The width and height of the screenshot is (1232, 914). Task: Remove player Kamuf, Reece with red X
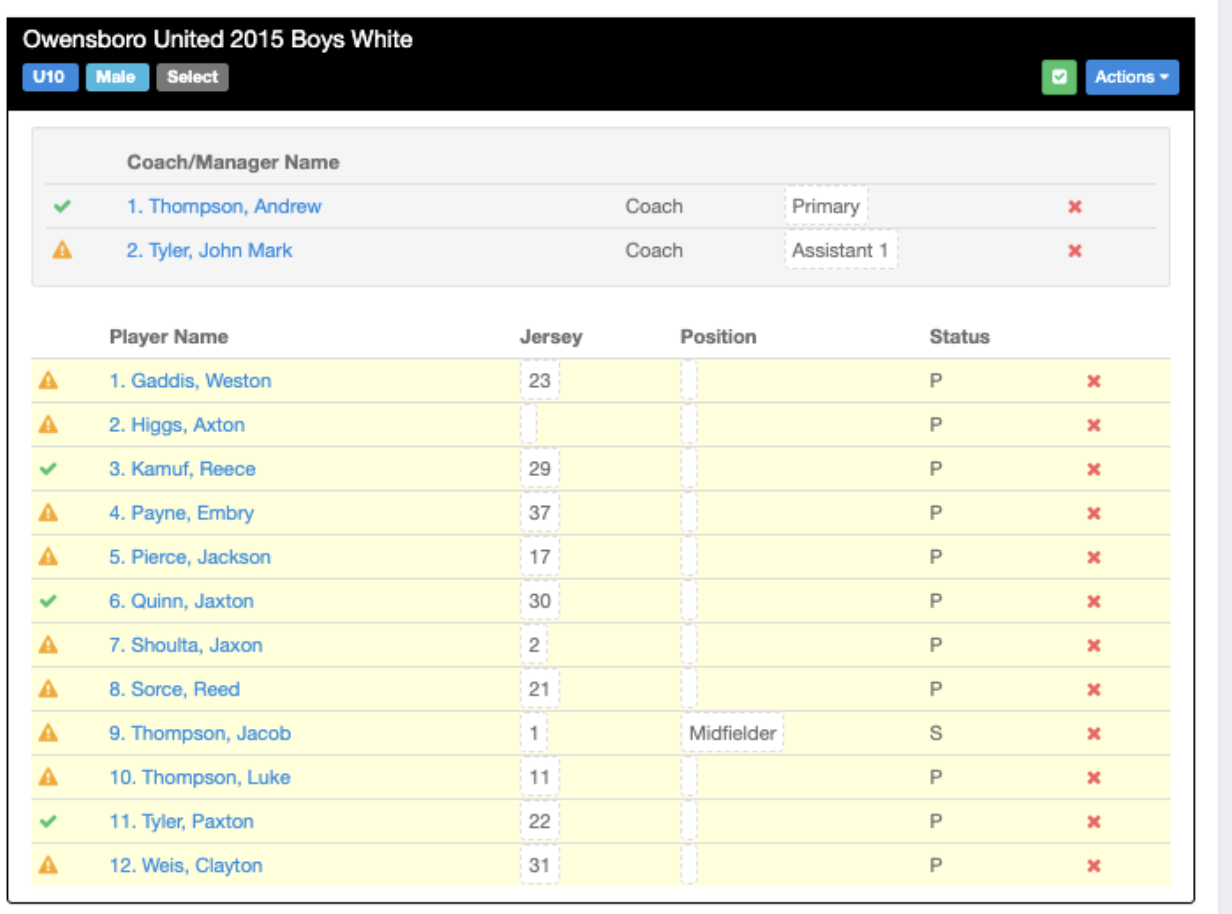click(1094, 469)
